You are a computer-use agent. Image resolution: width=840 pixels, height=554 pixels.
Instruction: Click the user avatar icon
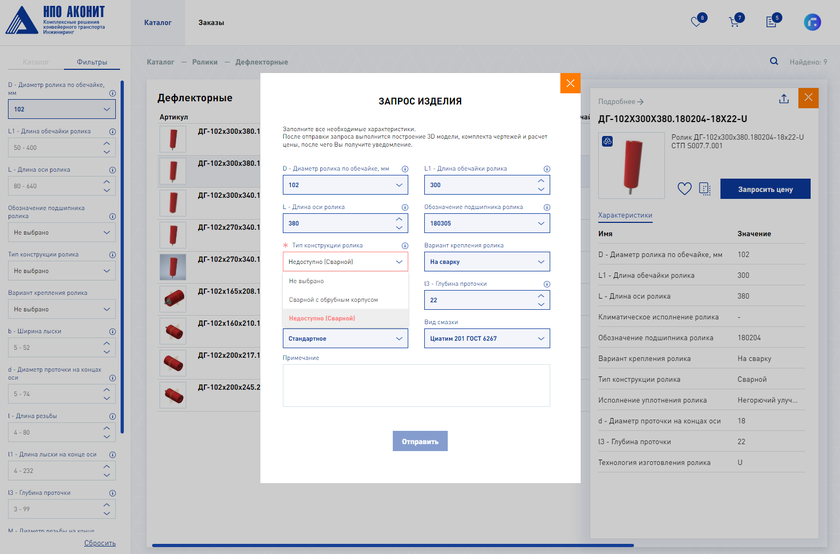click(x=812, y=22)
